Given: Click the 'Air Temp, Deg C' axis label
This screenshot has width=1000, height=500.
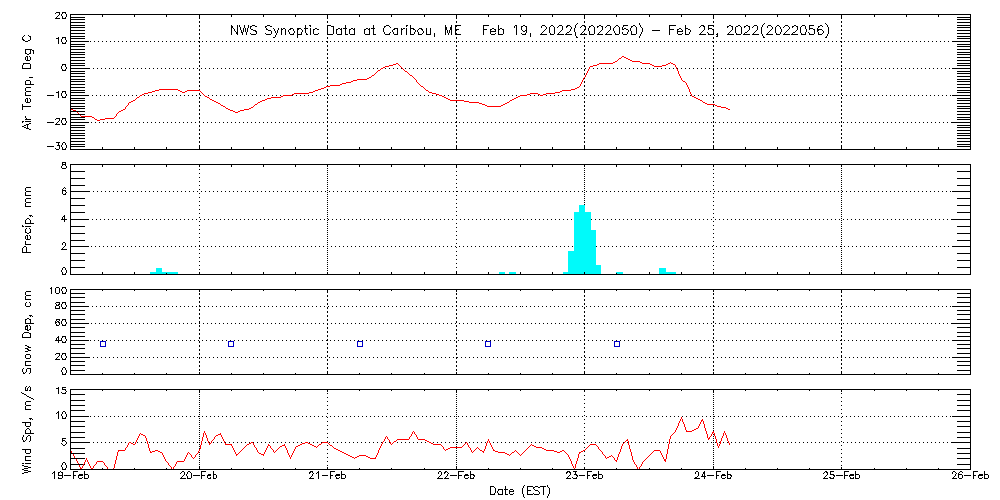Looking at the screenshot, I should (x=28, y=82).
